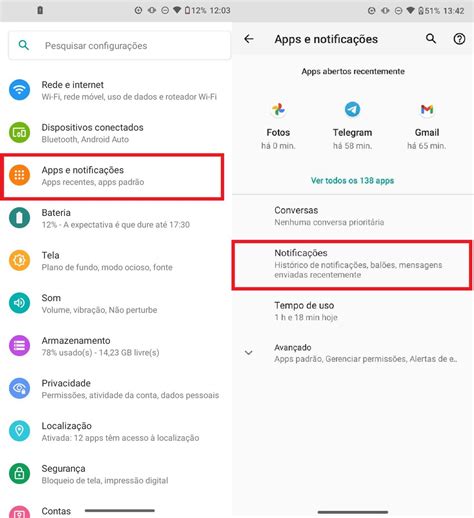Screen dimensions: 474x518
Task: Open Tempo de uso entry
Action: tap(353, 311)
